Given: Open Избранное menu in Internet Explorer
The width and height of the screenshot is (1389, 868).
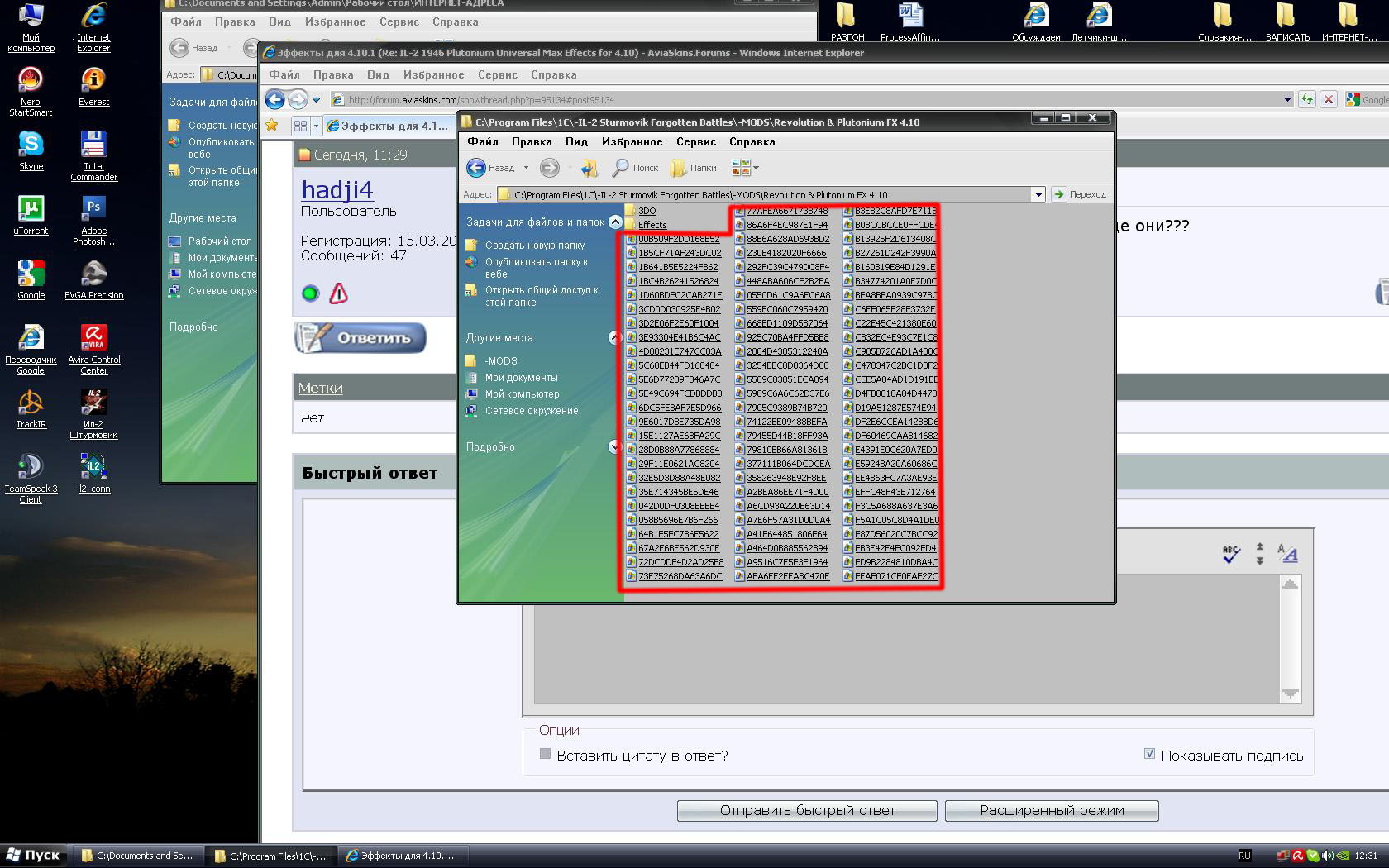Looking at the screenshot, I should coord(434,74).
